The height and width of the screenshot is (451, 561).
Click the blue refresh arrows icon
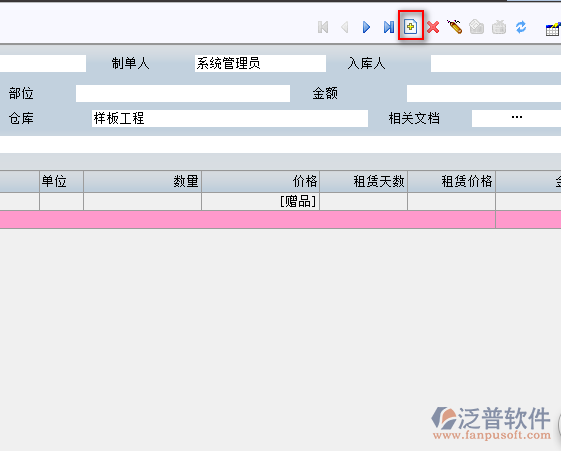coord(521,27)
